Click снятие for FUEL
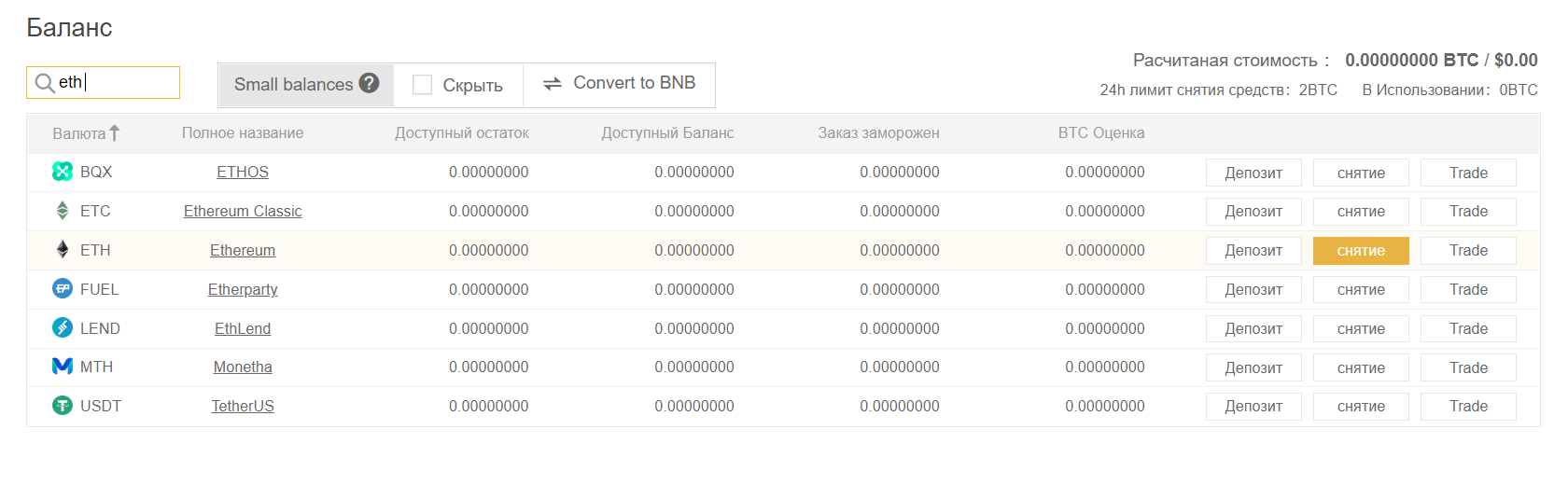Image resolution: width=1568 pixels, height=485 pixels. click(1361, 290)
